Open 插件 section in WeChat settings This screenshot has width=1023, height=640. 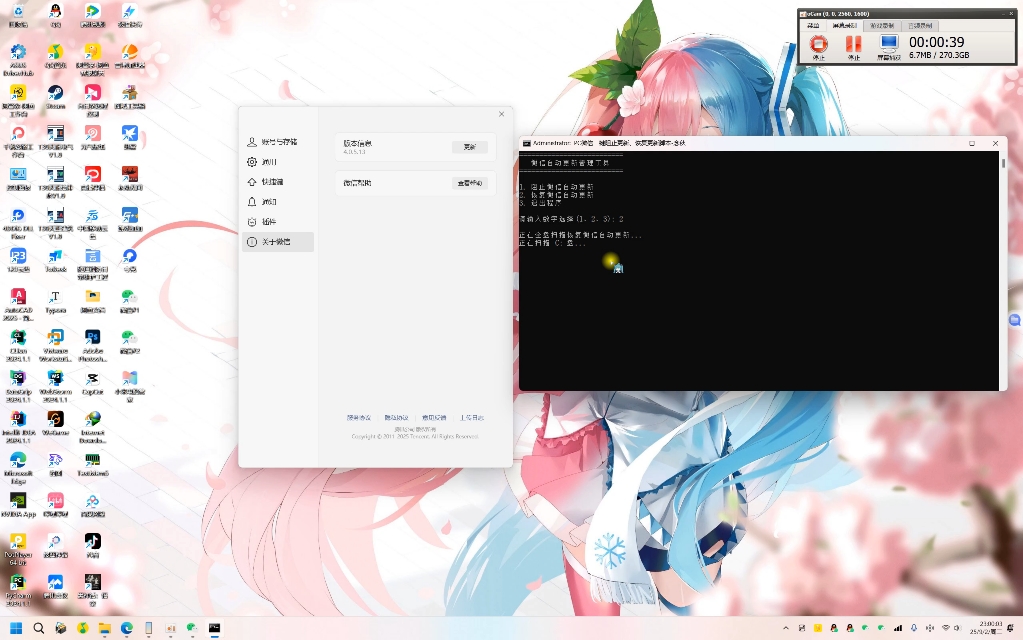277,222
